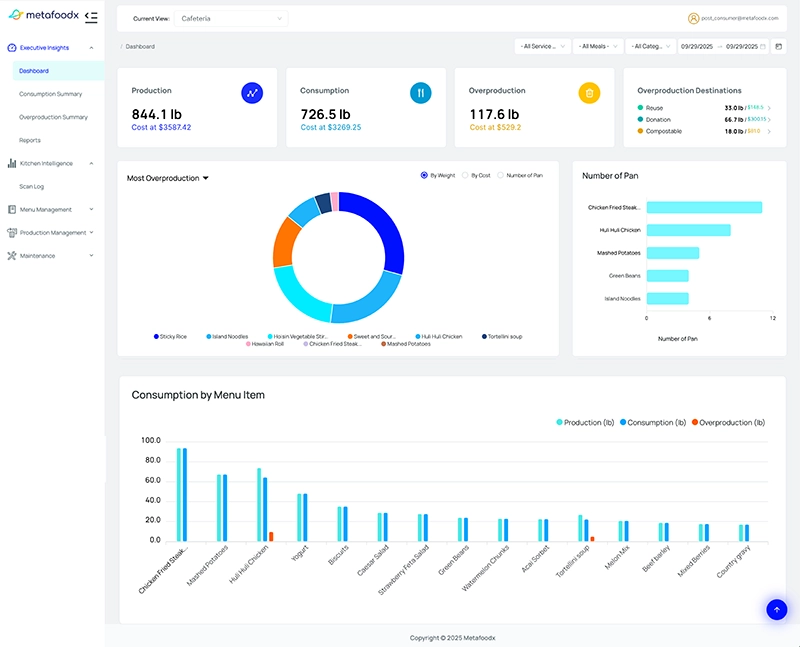Click the Mashed Potatoes pan bar
Screen dimensions: 800x647
672,253
